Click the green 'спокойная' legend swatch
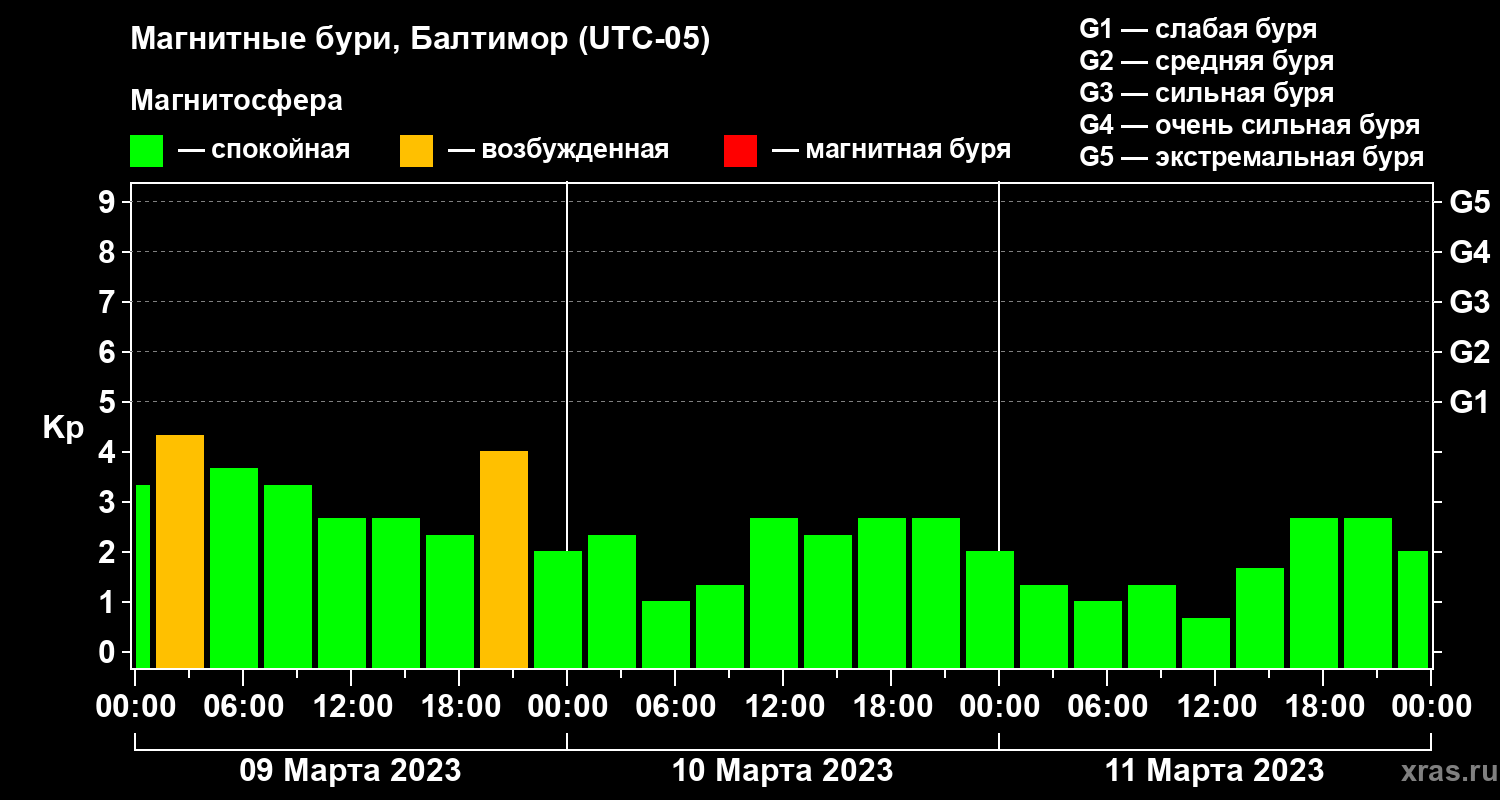Image resolution: width=1500 pixels, height=800 pixels. point(147,151)
